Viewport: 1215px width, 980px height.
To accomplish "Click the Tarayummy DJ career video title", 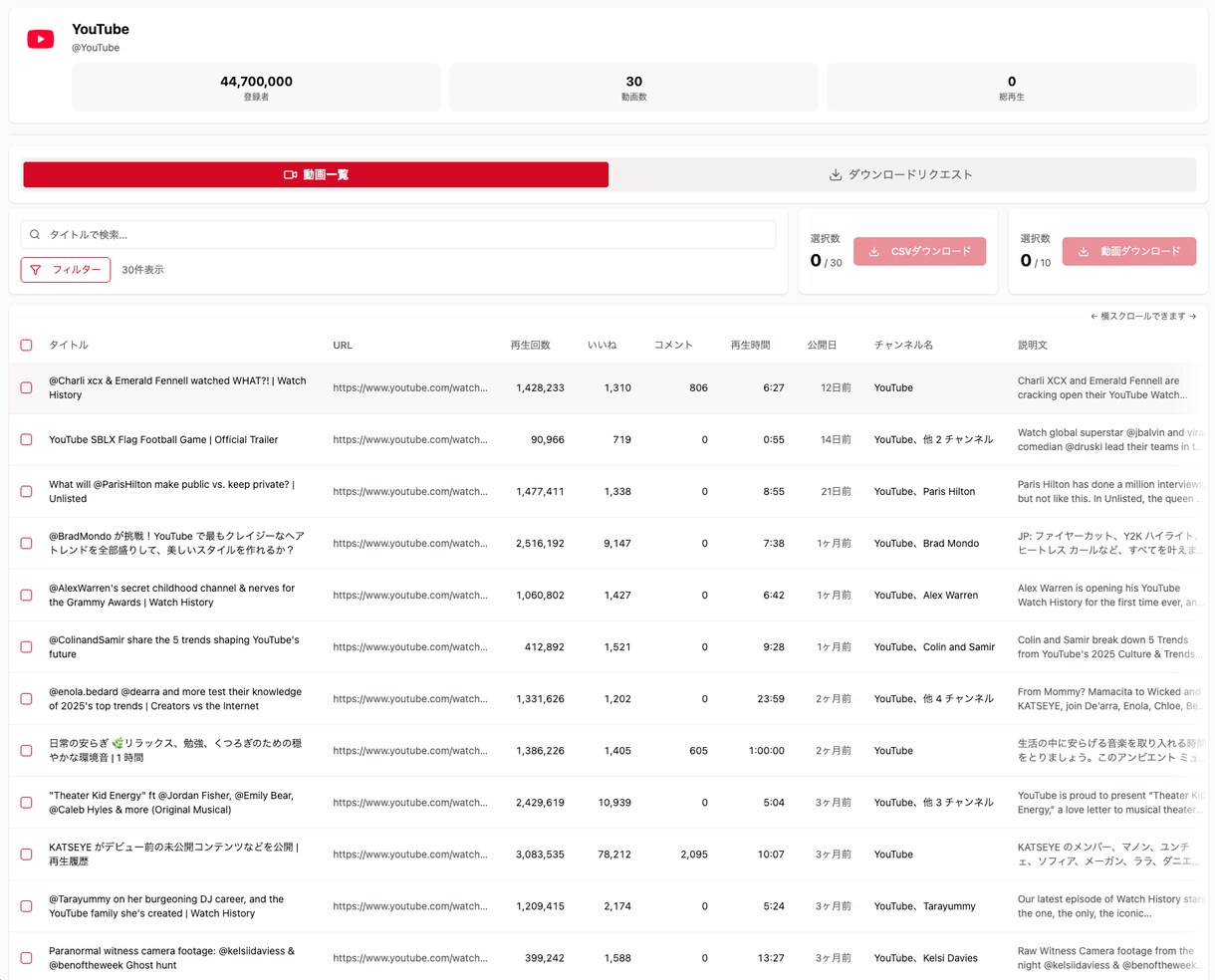I will pos(166,906).
